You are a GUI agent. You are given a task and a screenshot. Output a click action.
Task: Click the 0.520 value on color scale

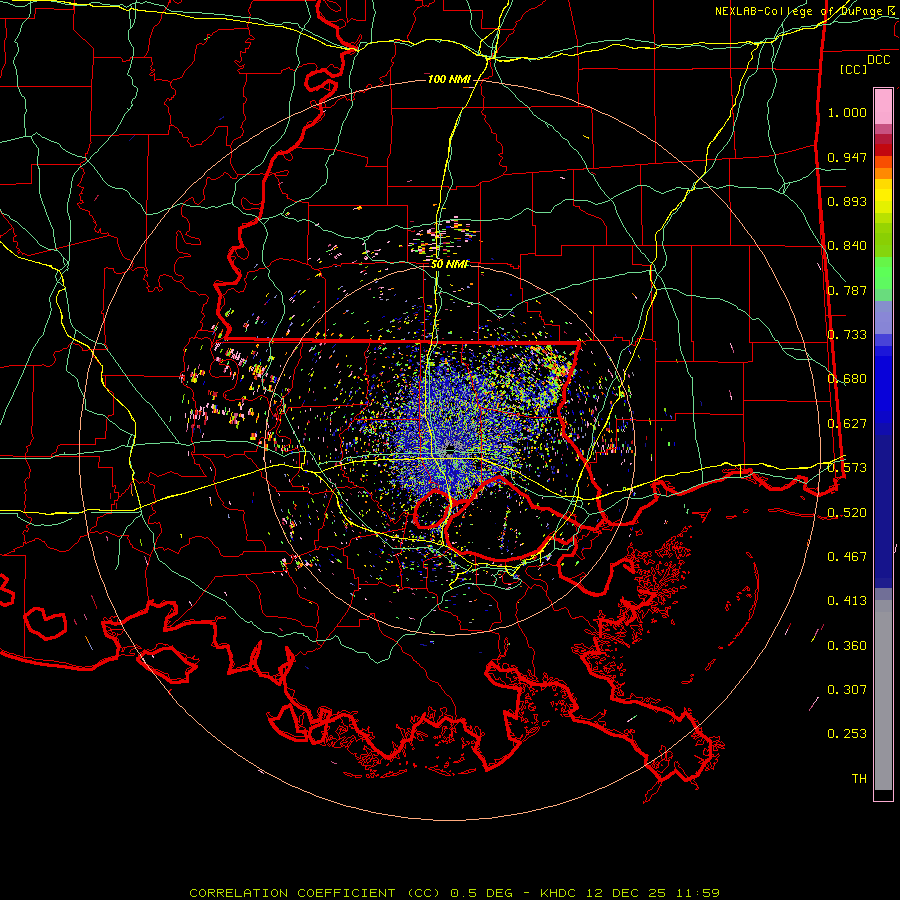coord(847,513)
